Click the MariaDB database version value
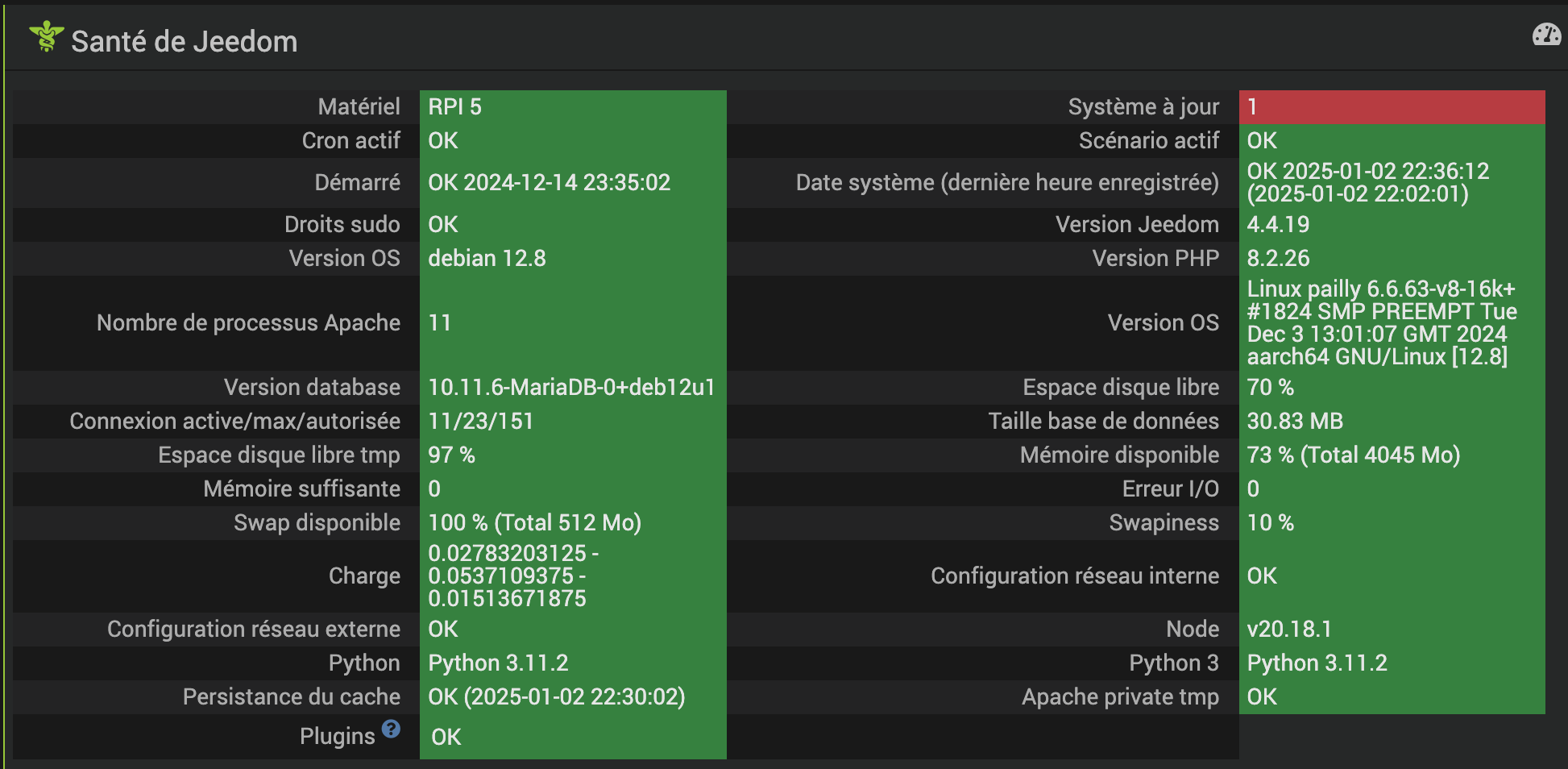The width and height of the screenshot is (1568, 769). [x=571, y=387]
